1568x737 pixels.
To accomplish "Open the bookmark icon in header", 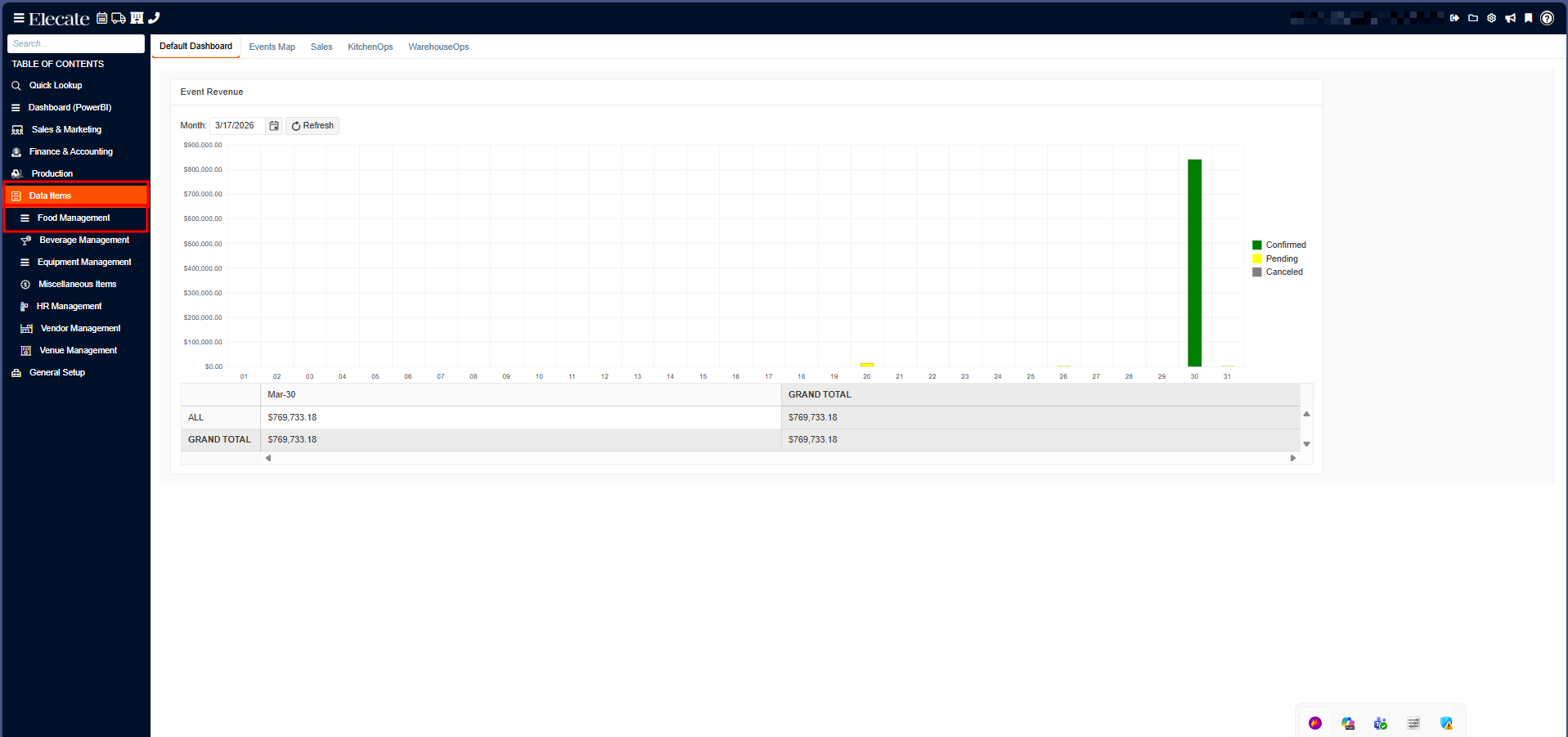I will pos(1528,18).
